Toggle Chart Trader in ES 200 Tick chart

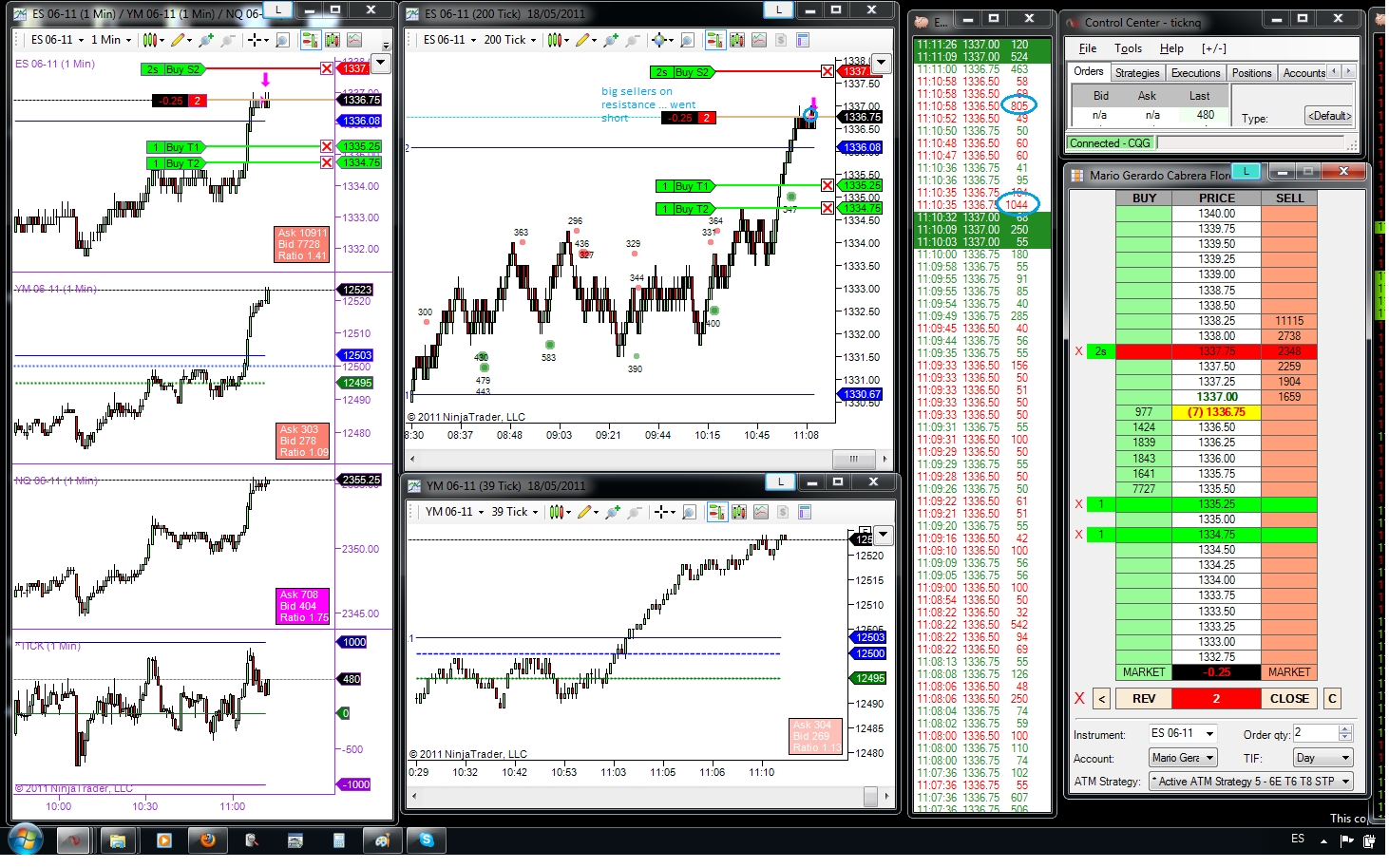point(715,40)
